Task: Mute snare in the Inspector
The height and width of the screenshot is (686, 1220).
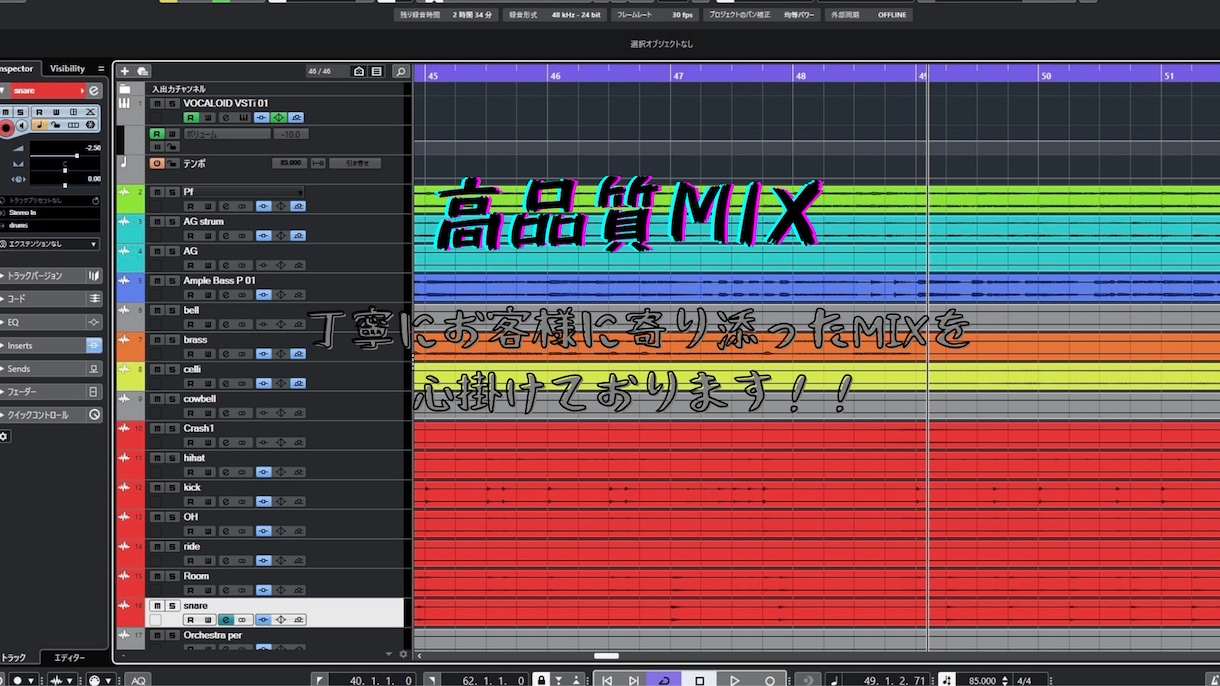Action: [6, 111]
